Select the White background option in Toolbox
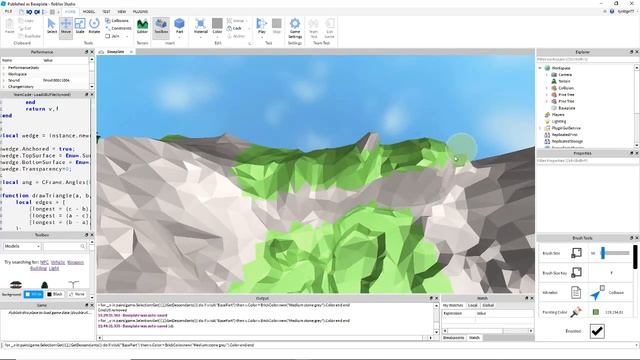The height and width of the screenshot is (360, 640). click(x=33, y=294)
